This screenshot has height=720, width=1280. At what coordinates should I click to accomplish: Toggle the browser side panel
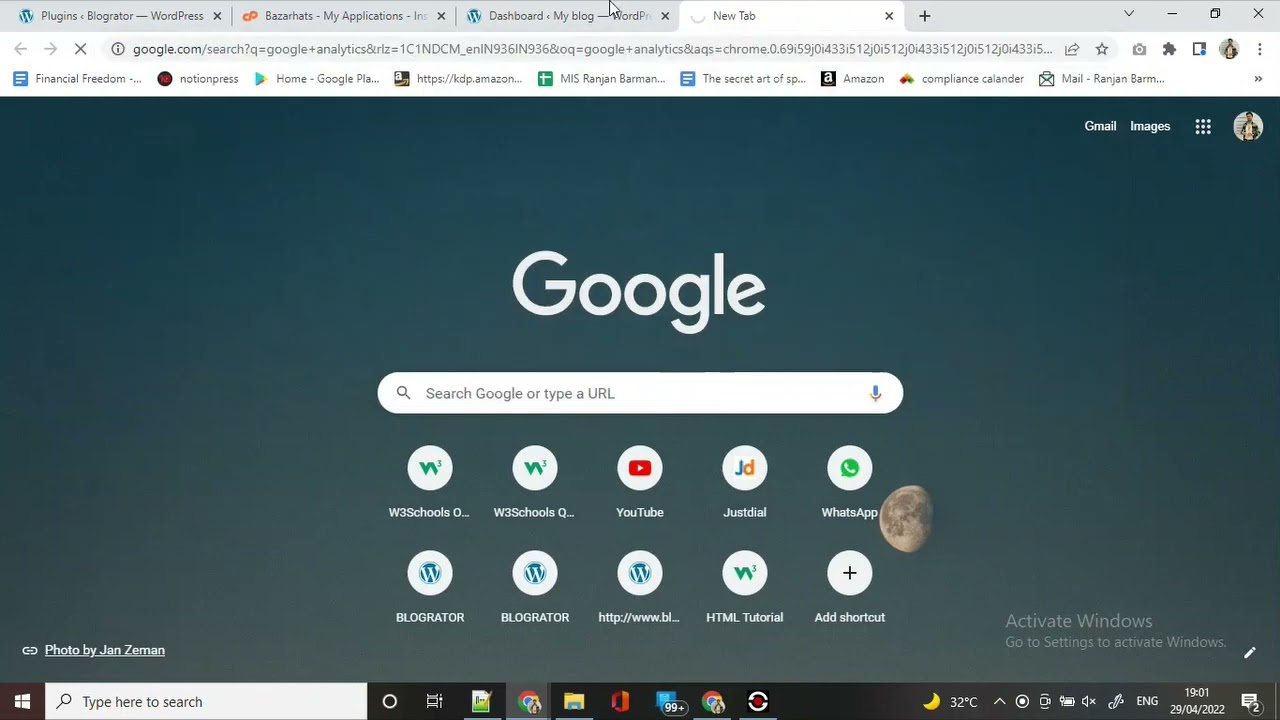pos(1199,49)
